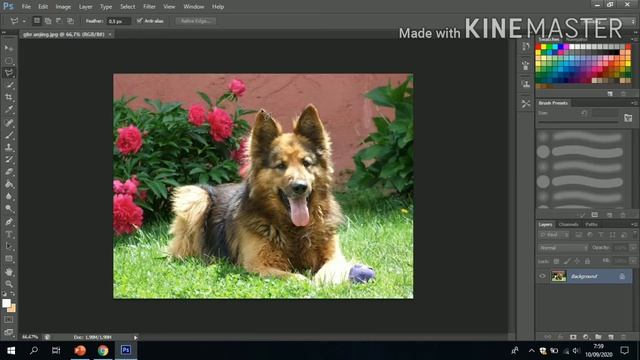Open Windows Start menu
The width and height of the screenshot is (640, 360).
(x=11, y=351)
